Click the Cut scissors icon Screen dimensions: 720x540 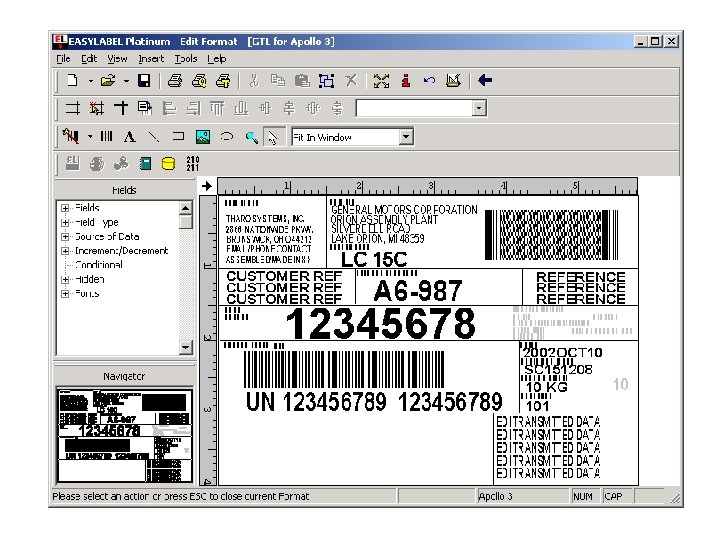(253, 81)
